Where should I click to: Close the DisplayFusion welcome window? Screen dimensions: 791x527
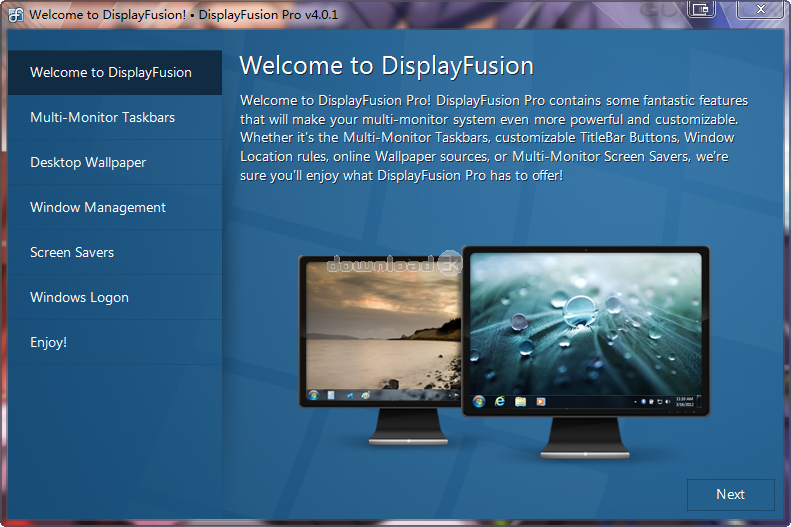760,9
